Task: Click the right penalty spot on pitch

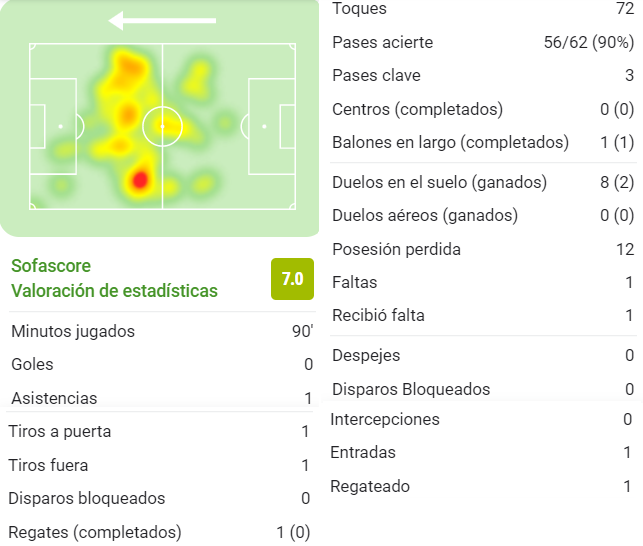Action: tap(264, 126)
